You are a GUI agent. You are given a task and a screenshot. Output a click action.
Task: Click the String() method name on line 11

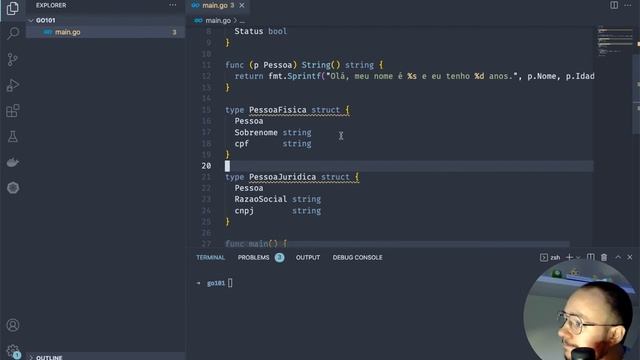[316, 65]
